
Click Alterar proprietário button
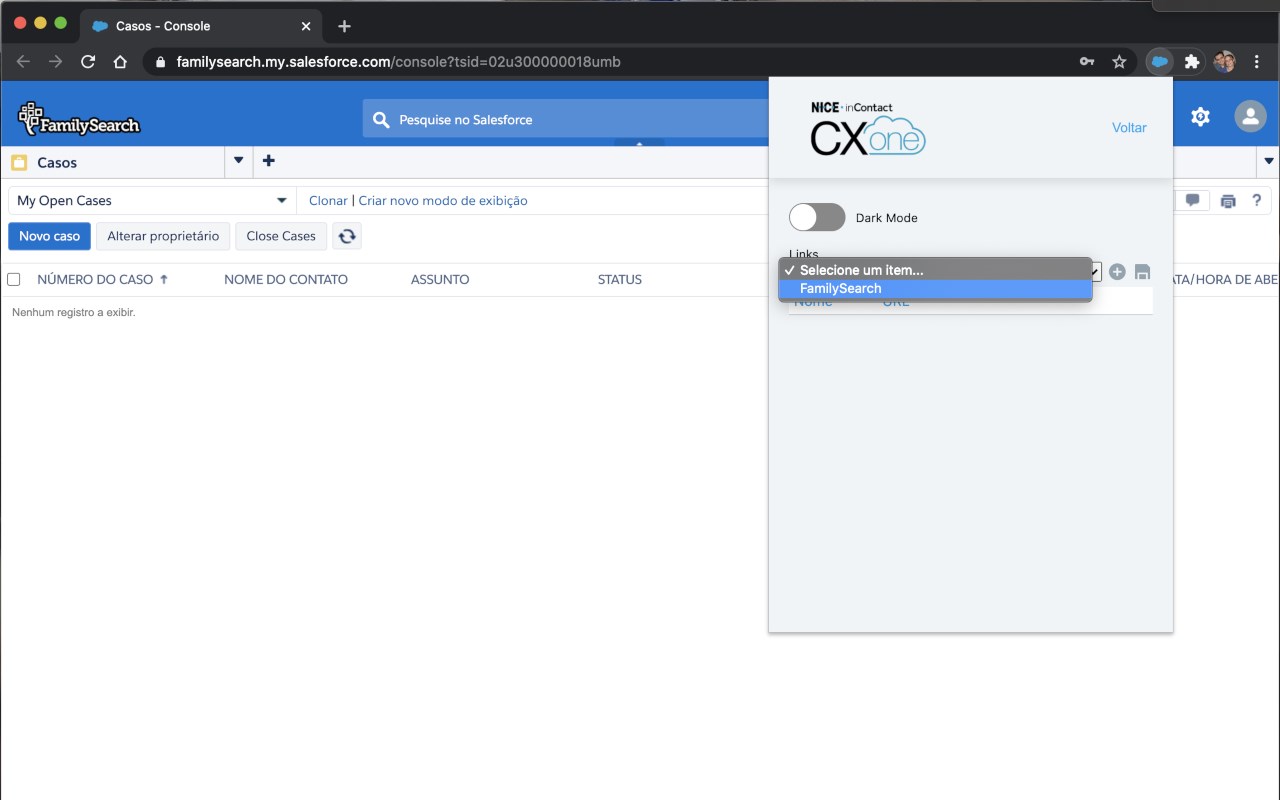163,236
